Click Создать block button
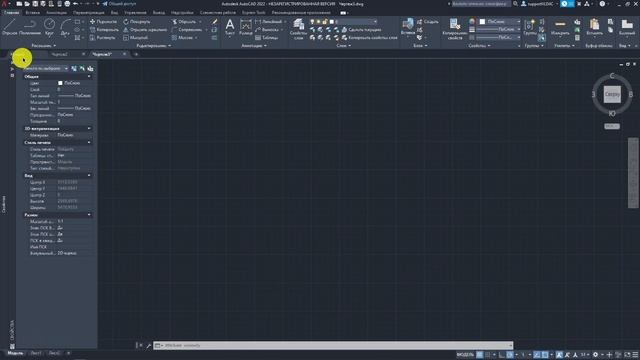640x360 pixels. 428,22
